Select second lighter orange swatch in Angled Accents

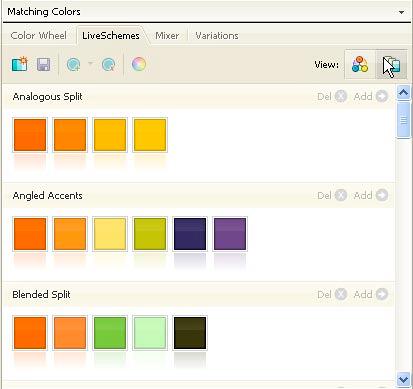click(70, 234)
